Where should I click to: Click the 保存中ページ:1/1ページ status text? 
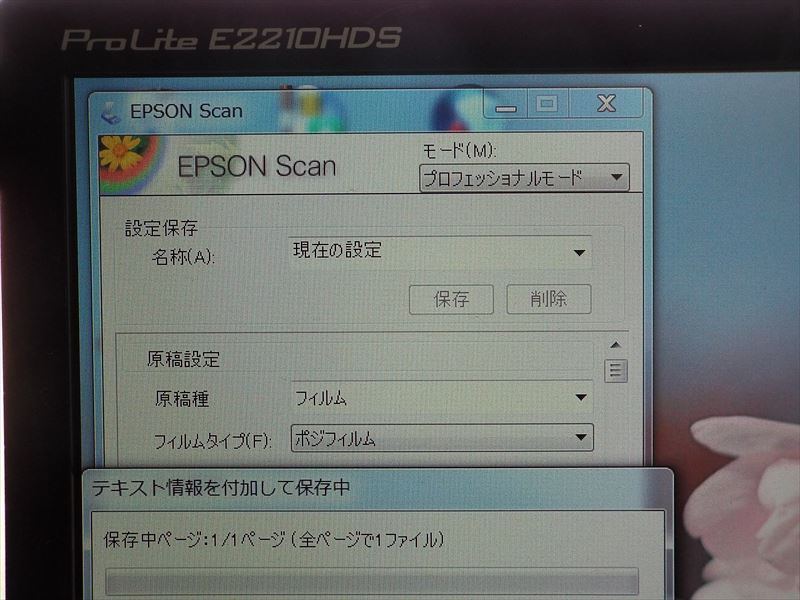[274, 539]
